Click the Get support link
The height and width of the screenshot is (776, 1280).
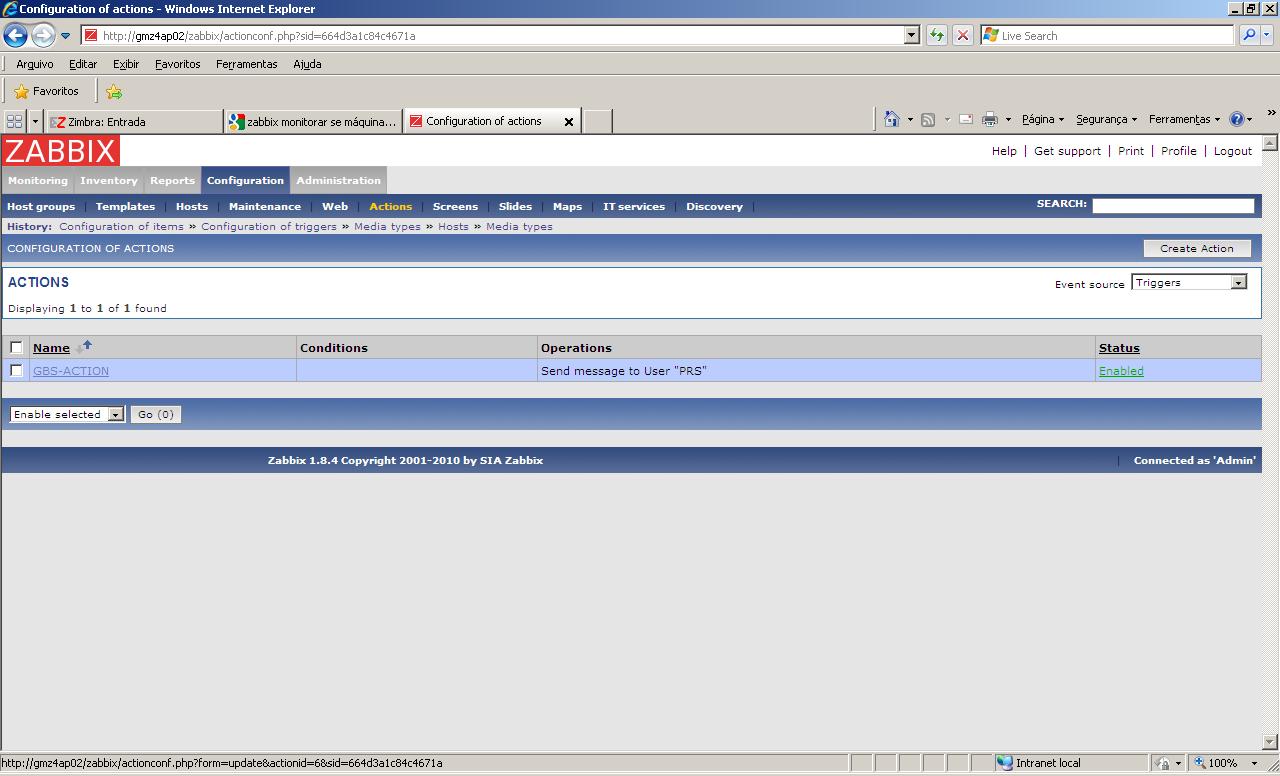coord(1067,151)
